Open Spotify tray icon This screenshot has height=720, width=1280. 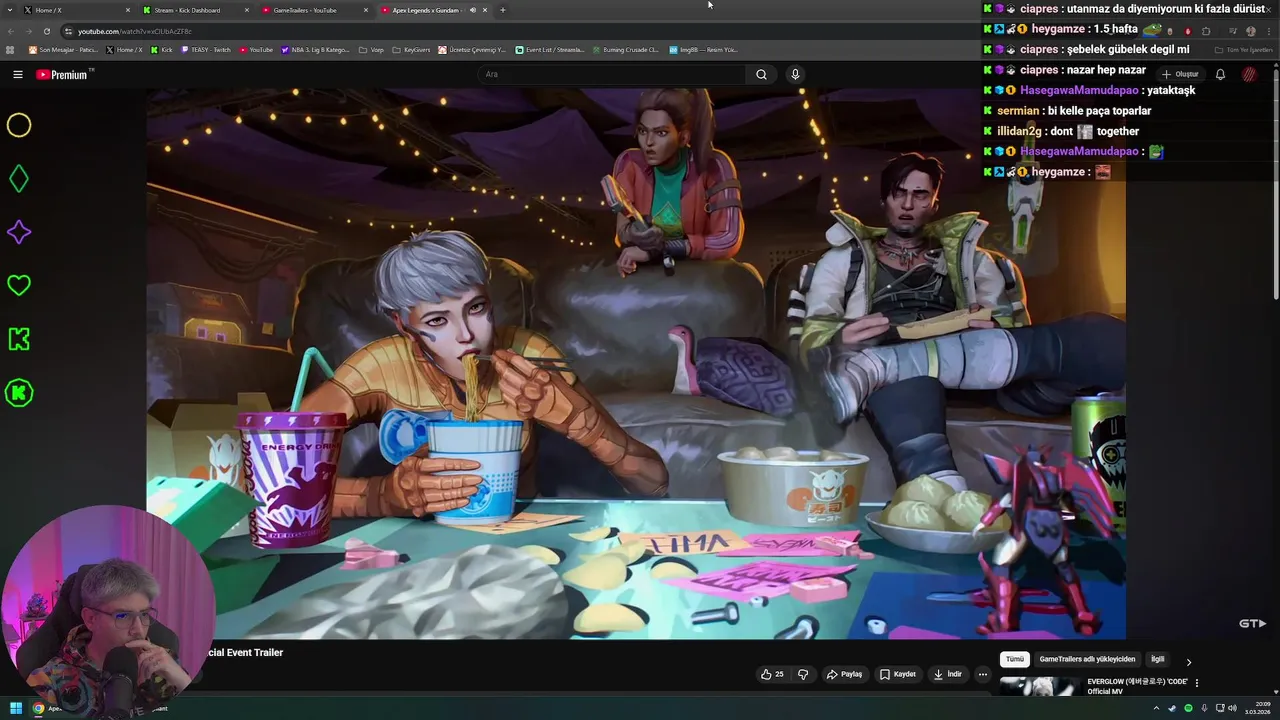[1187, 708]
